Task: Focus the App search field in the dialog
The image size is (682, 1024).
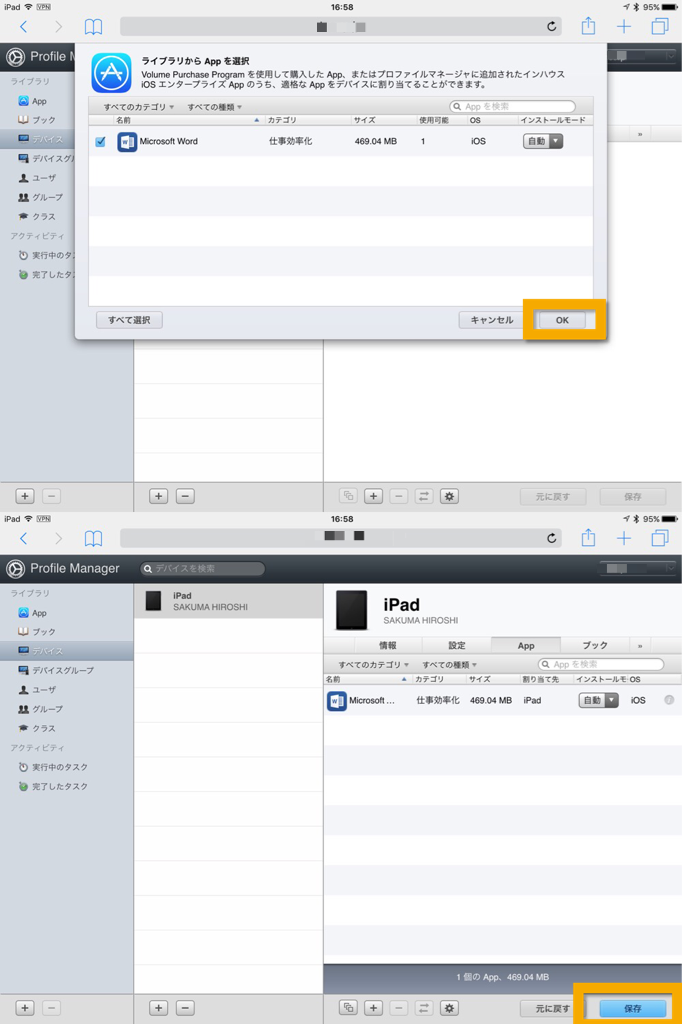Action: click(x=513, y=106)
